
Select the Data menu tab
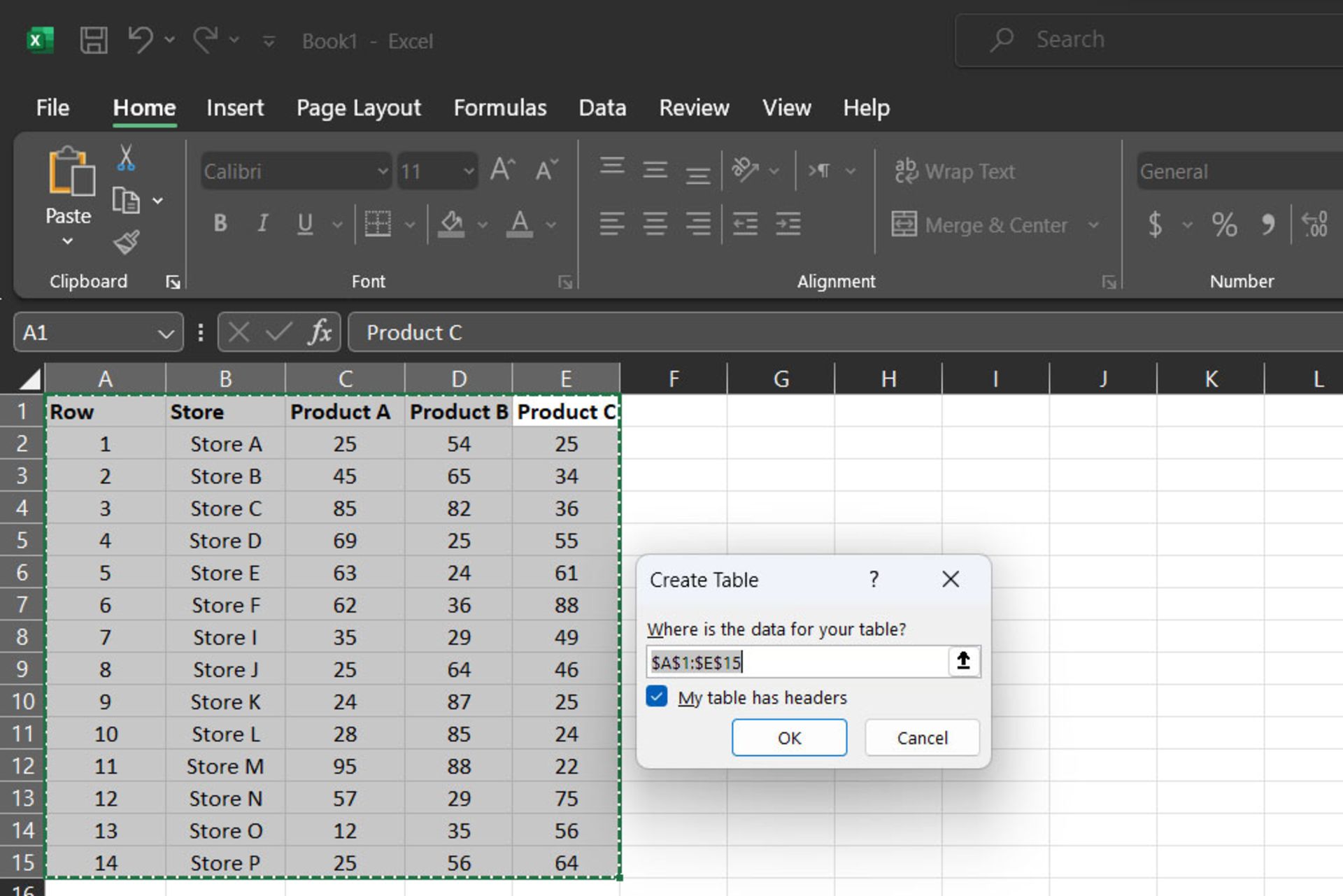pyautogui.click(x=600, y=107)
